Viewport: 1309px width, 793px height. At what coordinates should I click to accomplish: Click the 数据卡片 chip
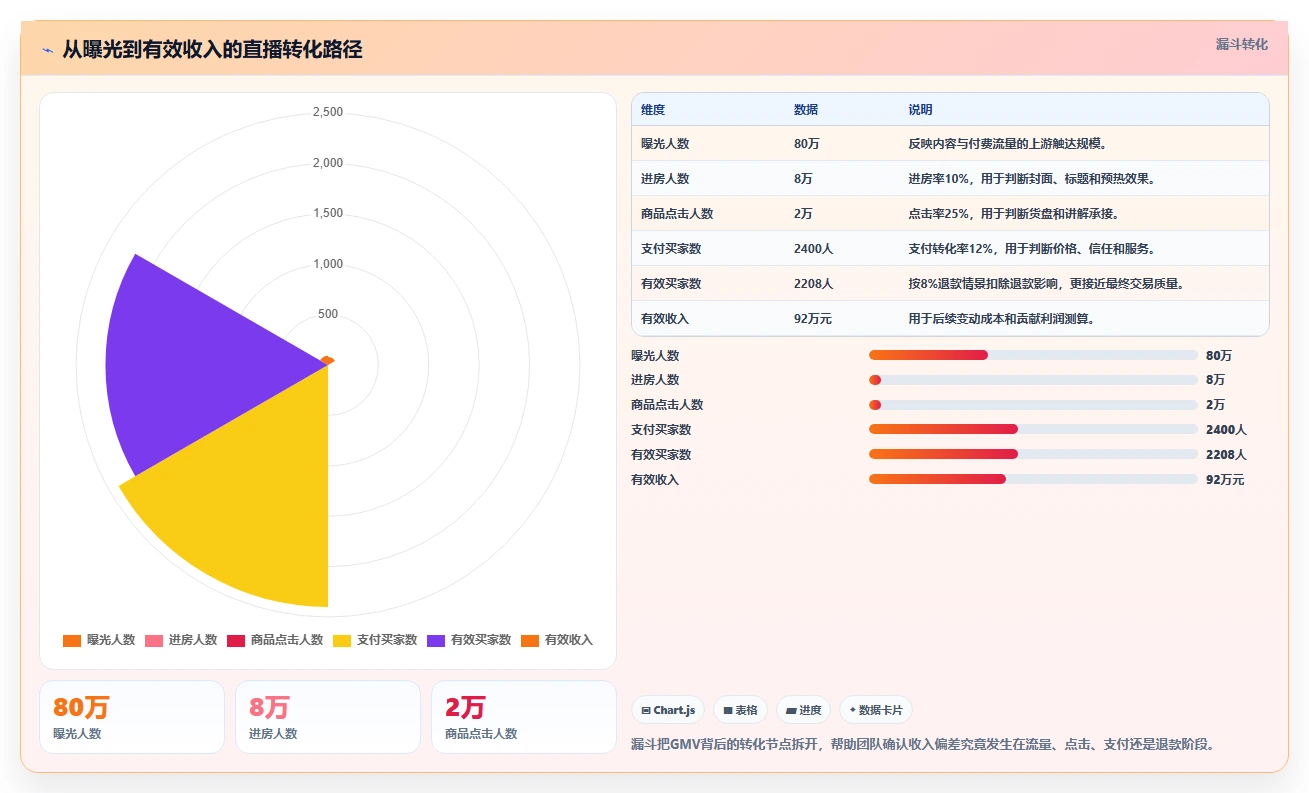pos(876,710)
